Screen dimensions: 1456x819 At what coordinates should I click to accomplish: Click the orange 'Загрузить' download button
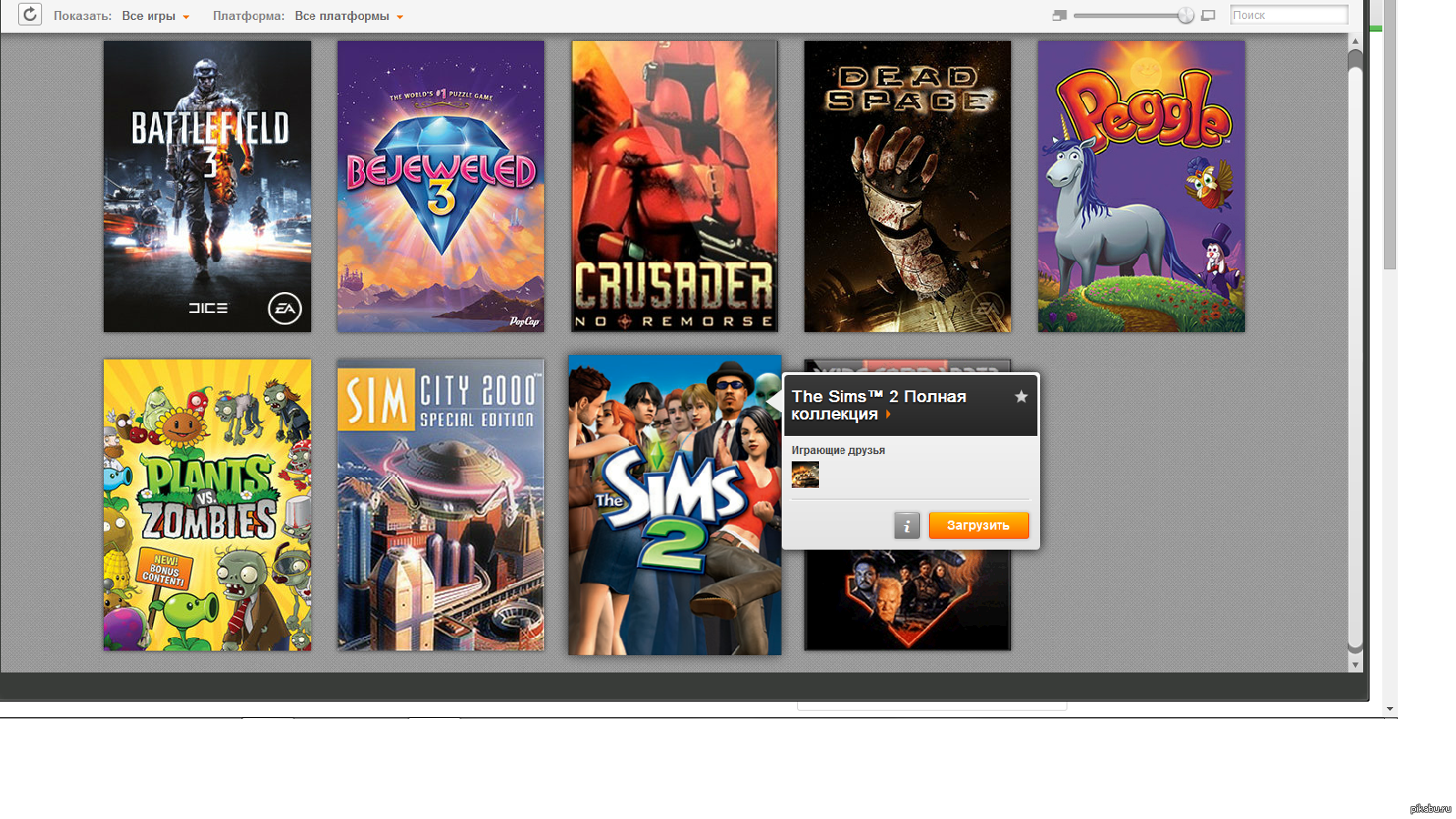[979, 525]
